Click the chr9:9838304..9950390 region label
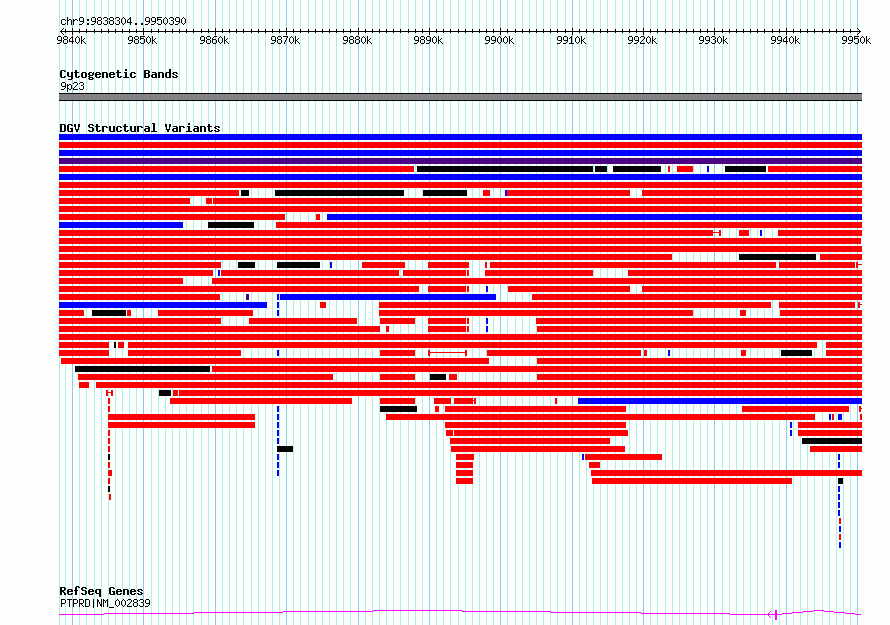 pyautogui.click(x=123, y=22)
